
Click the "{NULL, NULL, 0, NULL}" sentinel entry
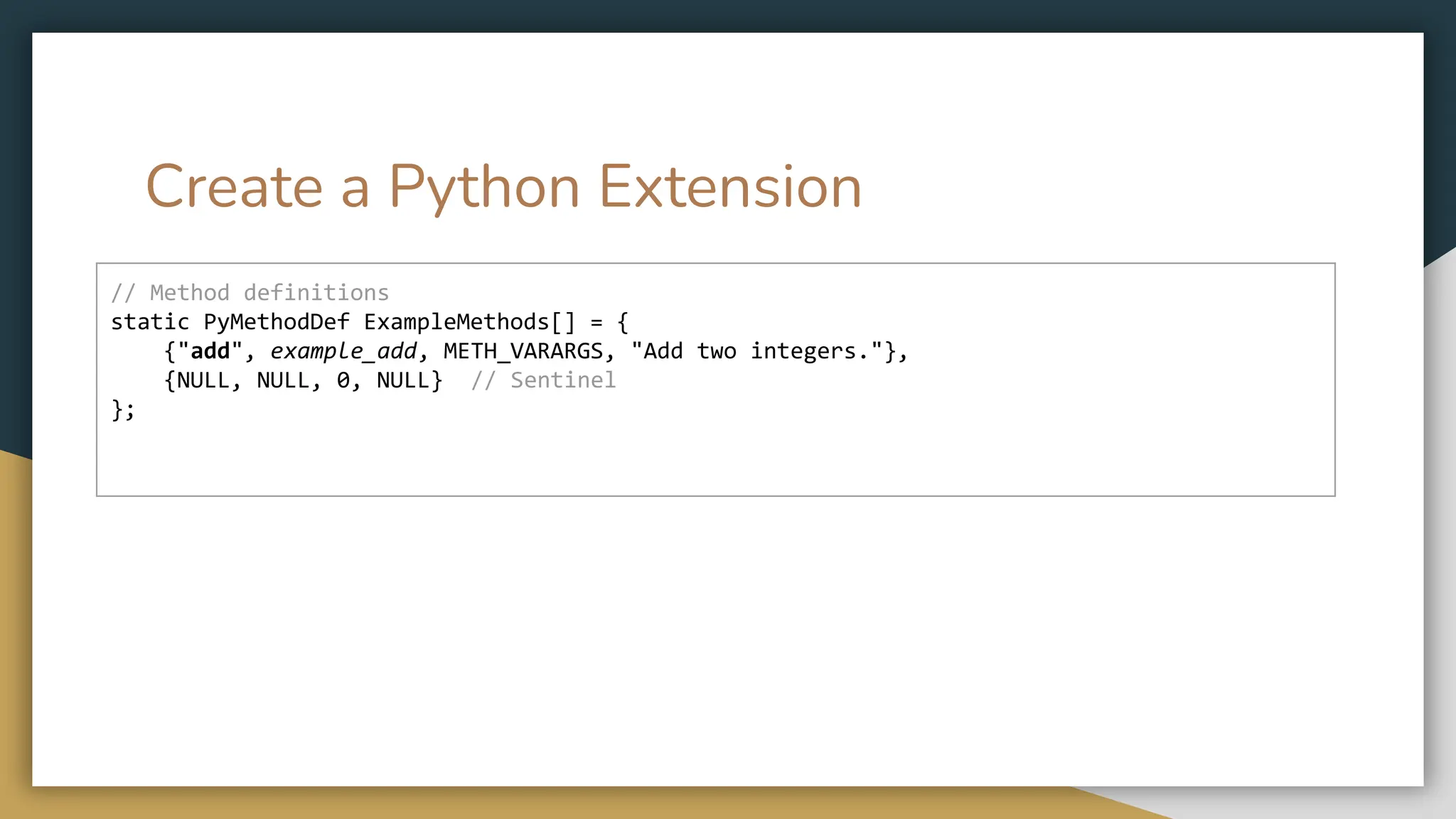[304, 380]
